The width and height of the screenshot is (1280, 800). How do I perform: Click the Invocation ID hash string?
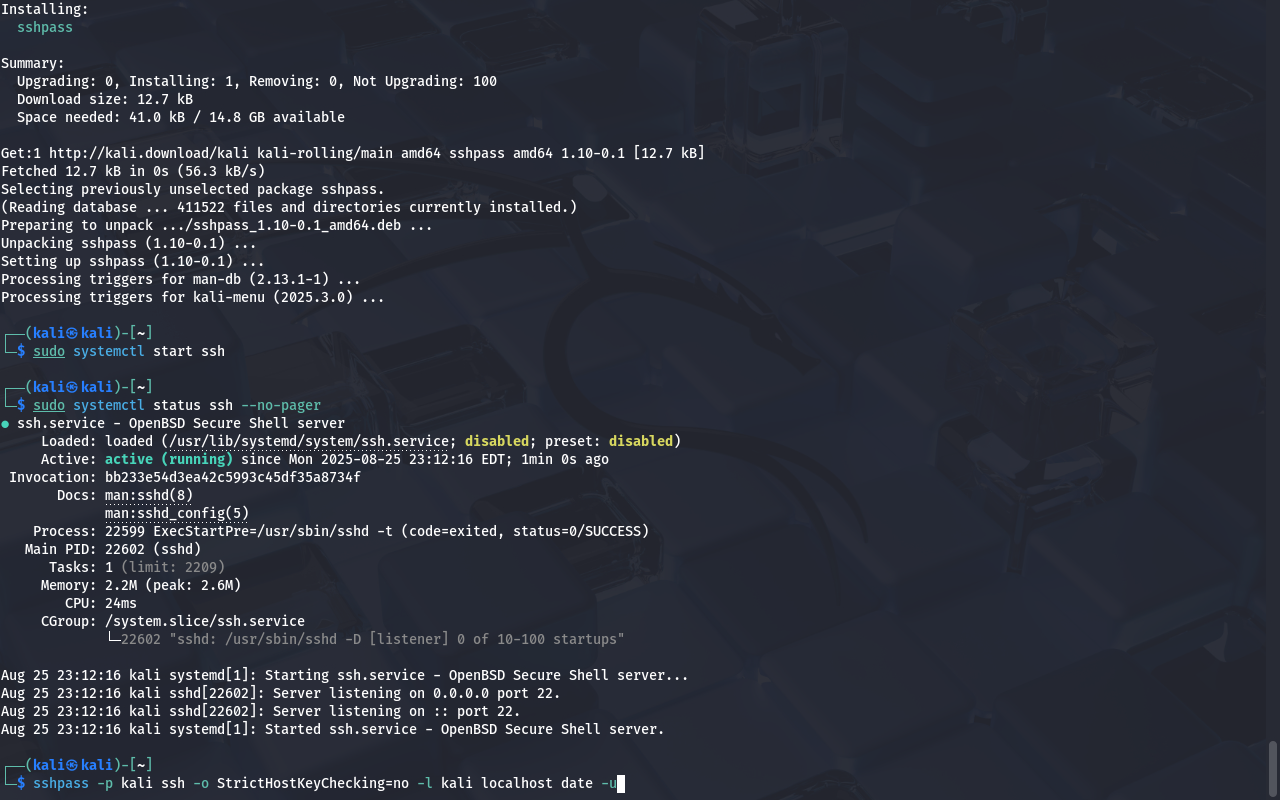click(233, 477)
